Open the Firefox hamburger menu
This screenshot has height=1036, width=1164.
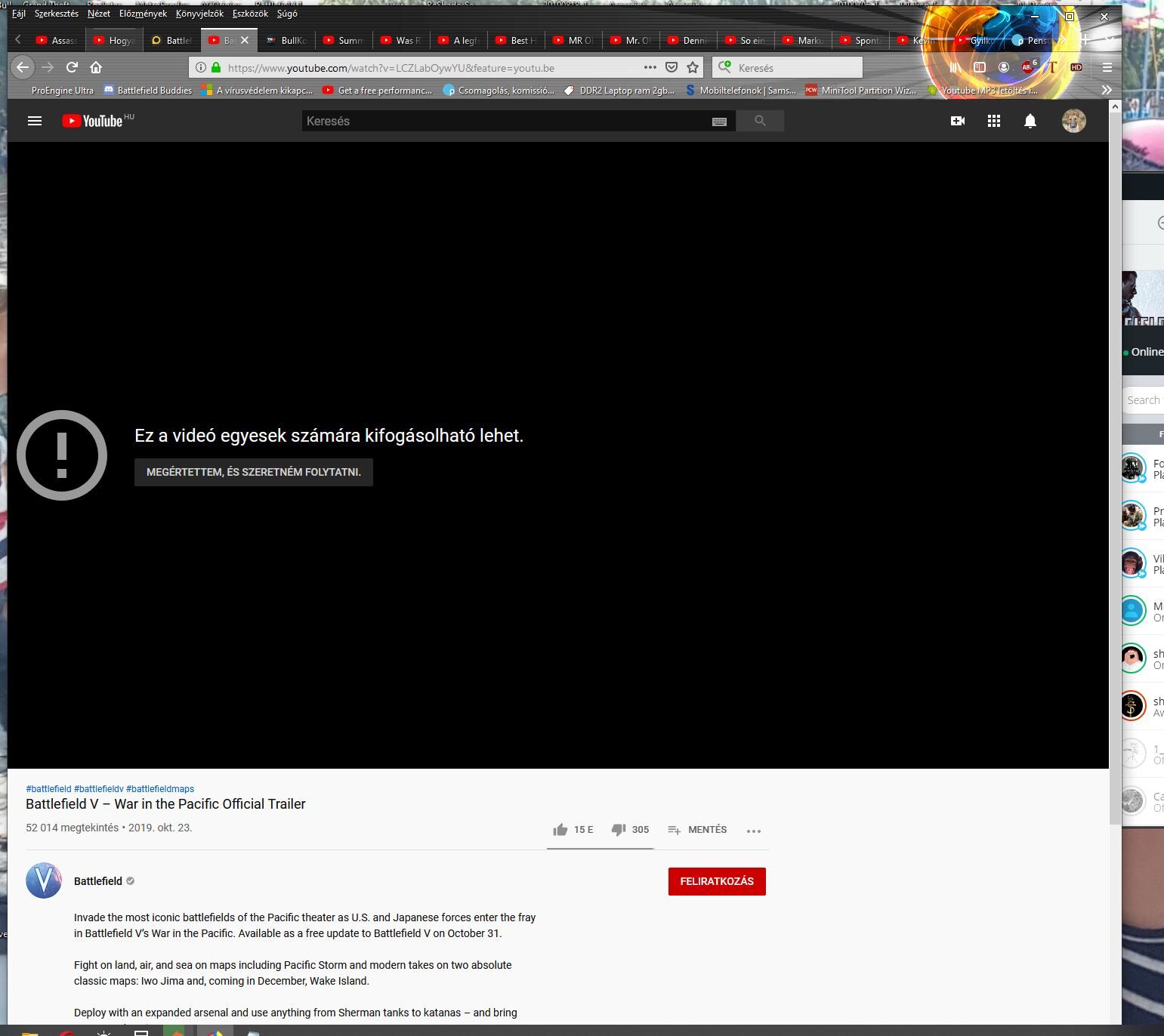pyautogui.click(x=1107, y=67)
